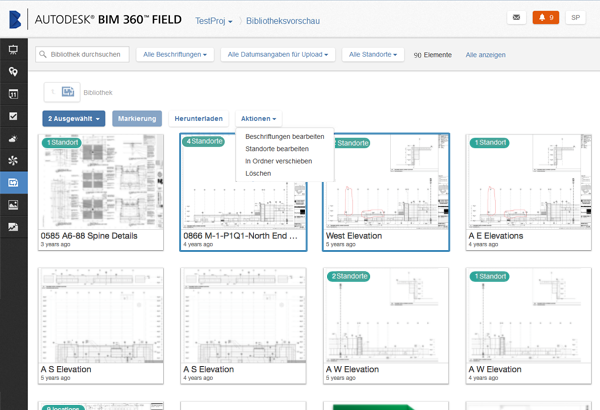Open the 2 Ausgewählt selection dropdown
600x410 pixels.
[73, 119]
